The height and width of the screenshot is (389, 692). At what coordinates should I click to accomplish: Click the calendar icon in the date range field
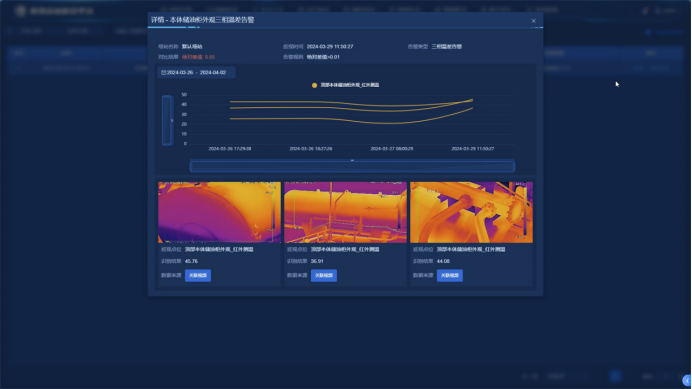point(163,72)
